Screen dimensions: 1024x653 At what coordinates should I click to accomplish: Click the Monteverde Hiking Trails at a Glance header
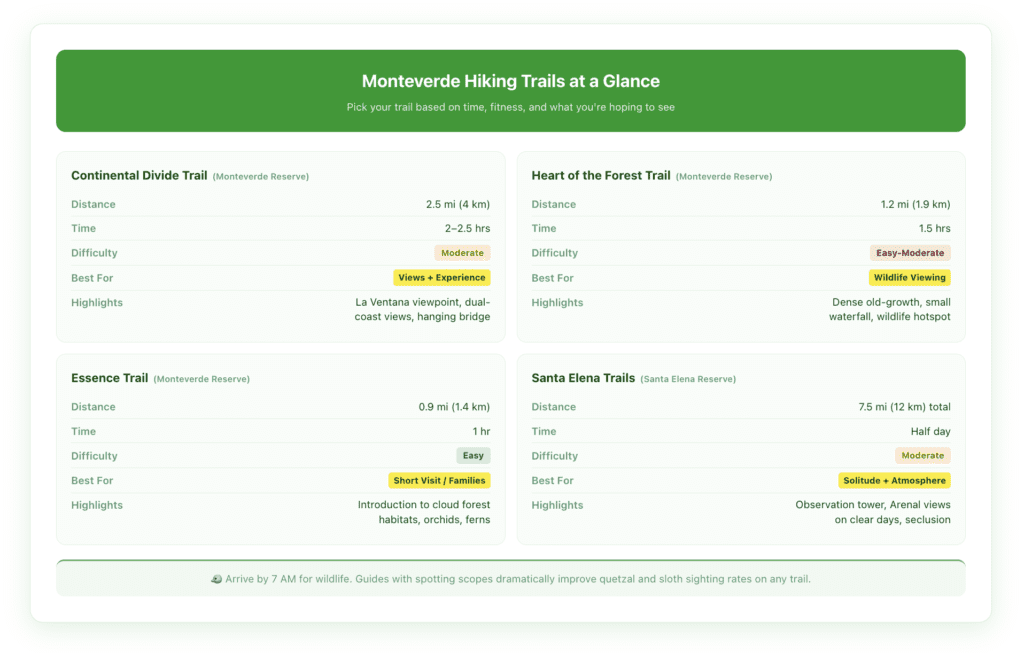[x=511, y=81]
